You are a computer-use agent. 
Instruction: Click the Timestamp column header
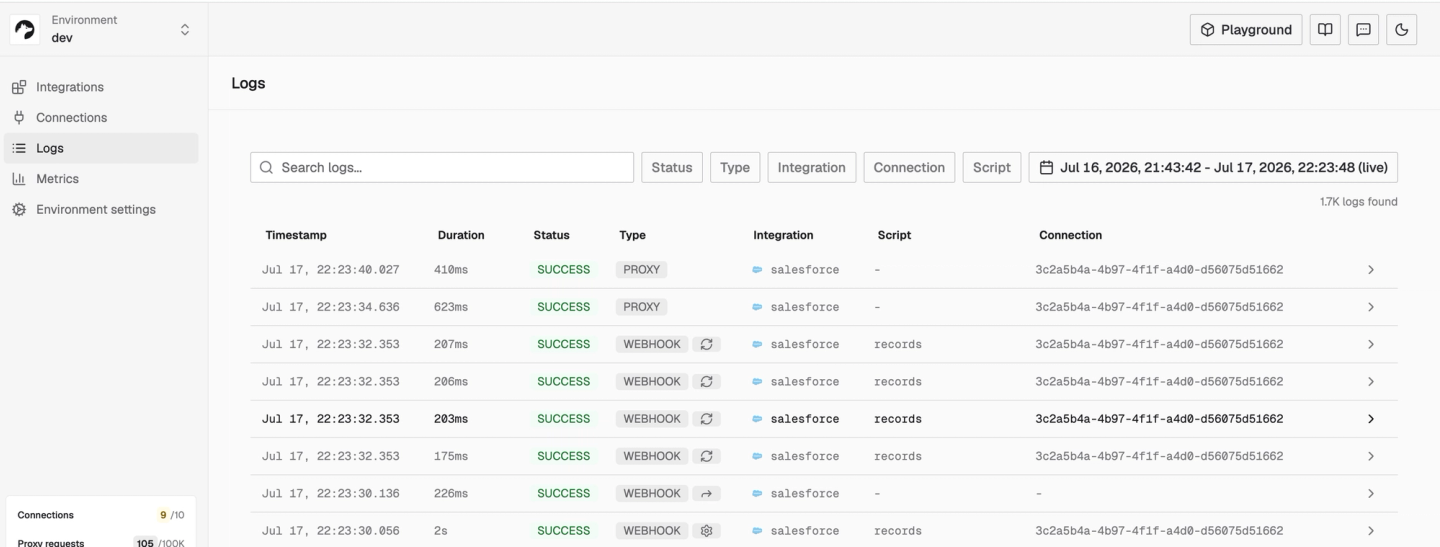[x=296, y=235]
